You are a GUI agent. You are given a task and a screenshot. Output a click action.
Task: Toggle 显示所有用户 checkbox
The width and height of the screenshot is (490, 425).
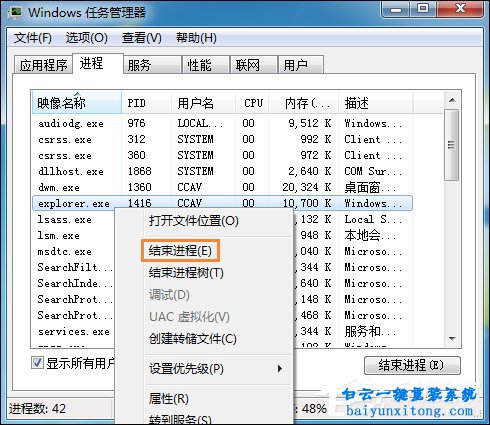(x=37, y=362)
